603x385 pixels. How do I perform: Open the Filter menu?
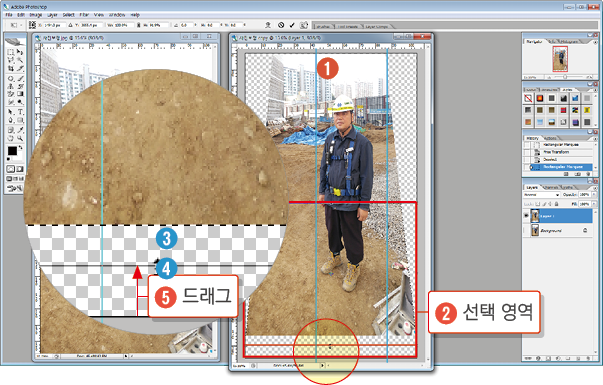pos(84,15)
